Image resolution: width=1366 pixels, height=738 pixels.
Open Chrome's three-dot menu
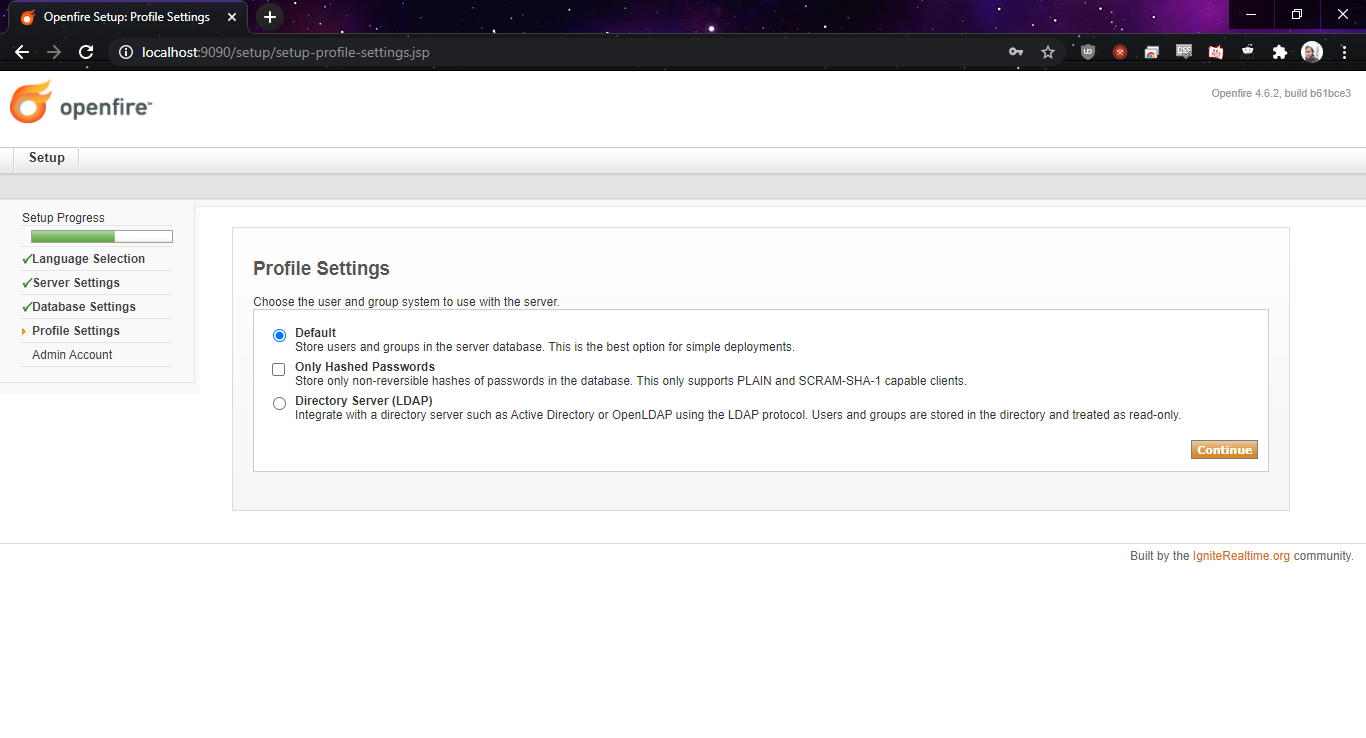pyautogui.click(x=1343, y=52)
